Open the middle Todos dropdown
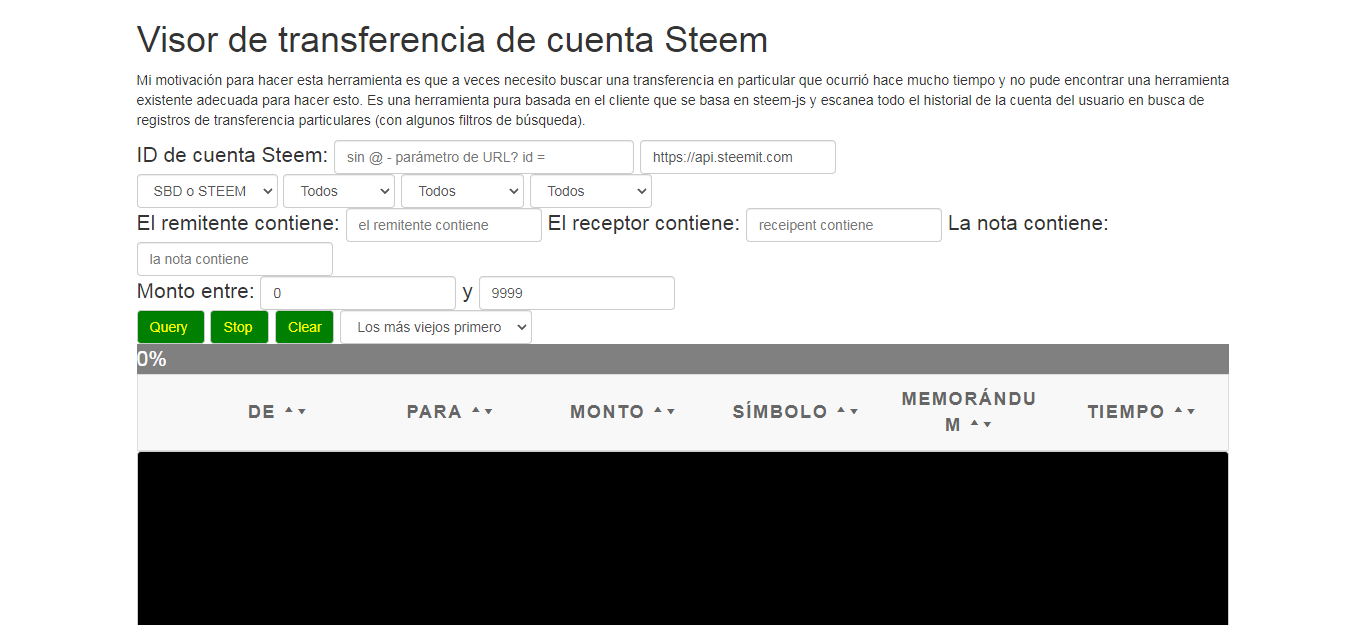The width and height of the screenshot is (1366, 625). point(462,191)
